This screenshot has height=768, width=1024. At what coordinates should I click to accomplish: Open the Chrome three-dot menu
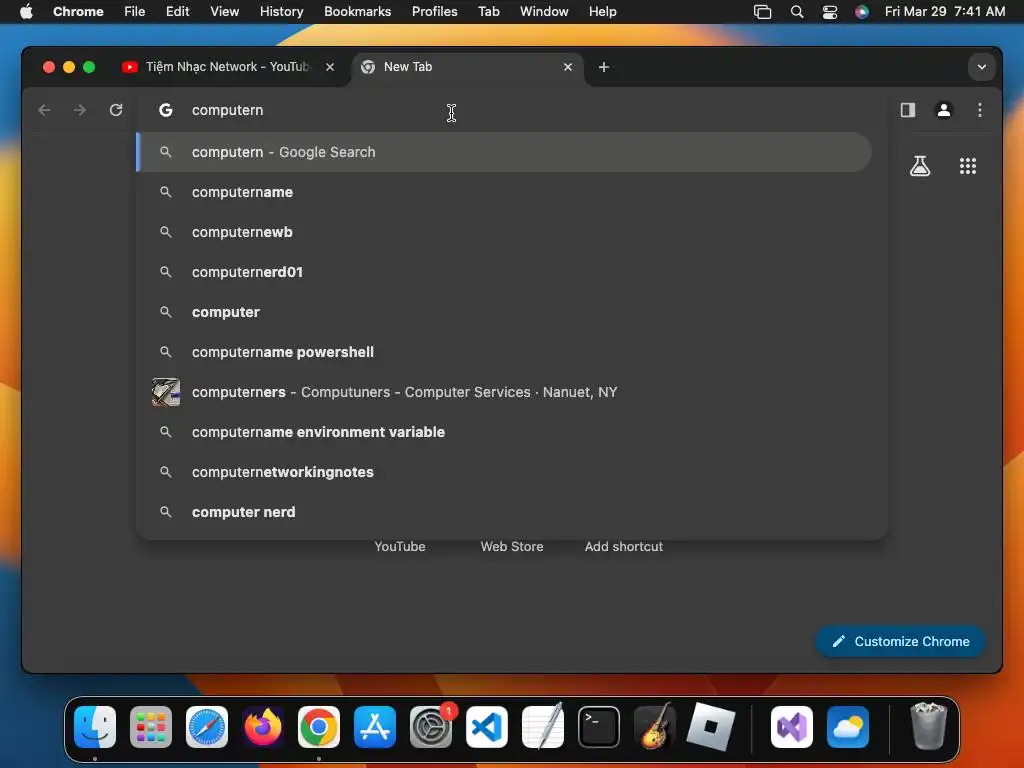pyautogui.click(x=980, y=110)
